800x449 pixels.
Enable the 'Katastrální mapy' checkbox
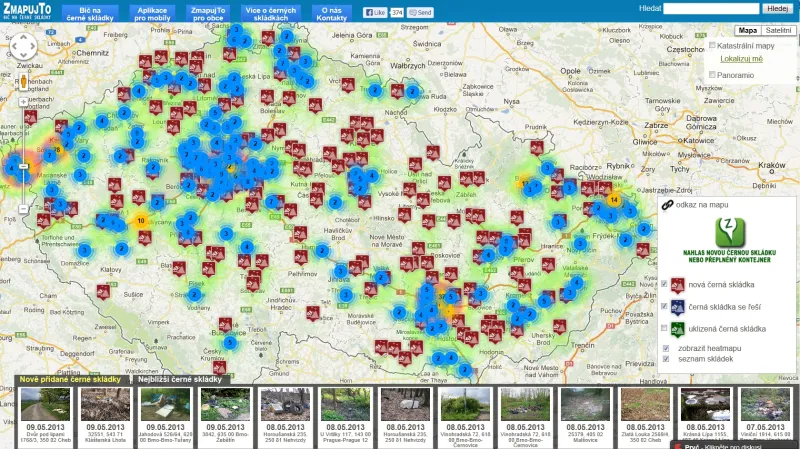(712, 45)
